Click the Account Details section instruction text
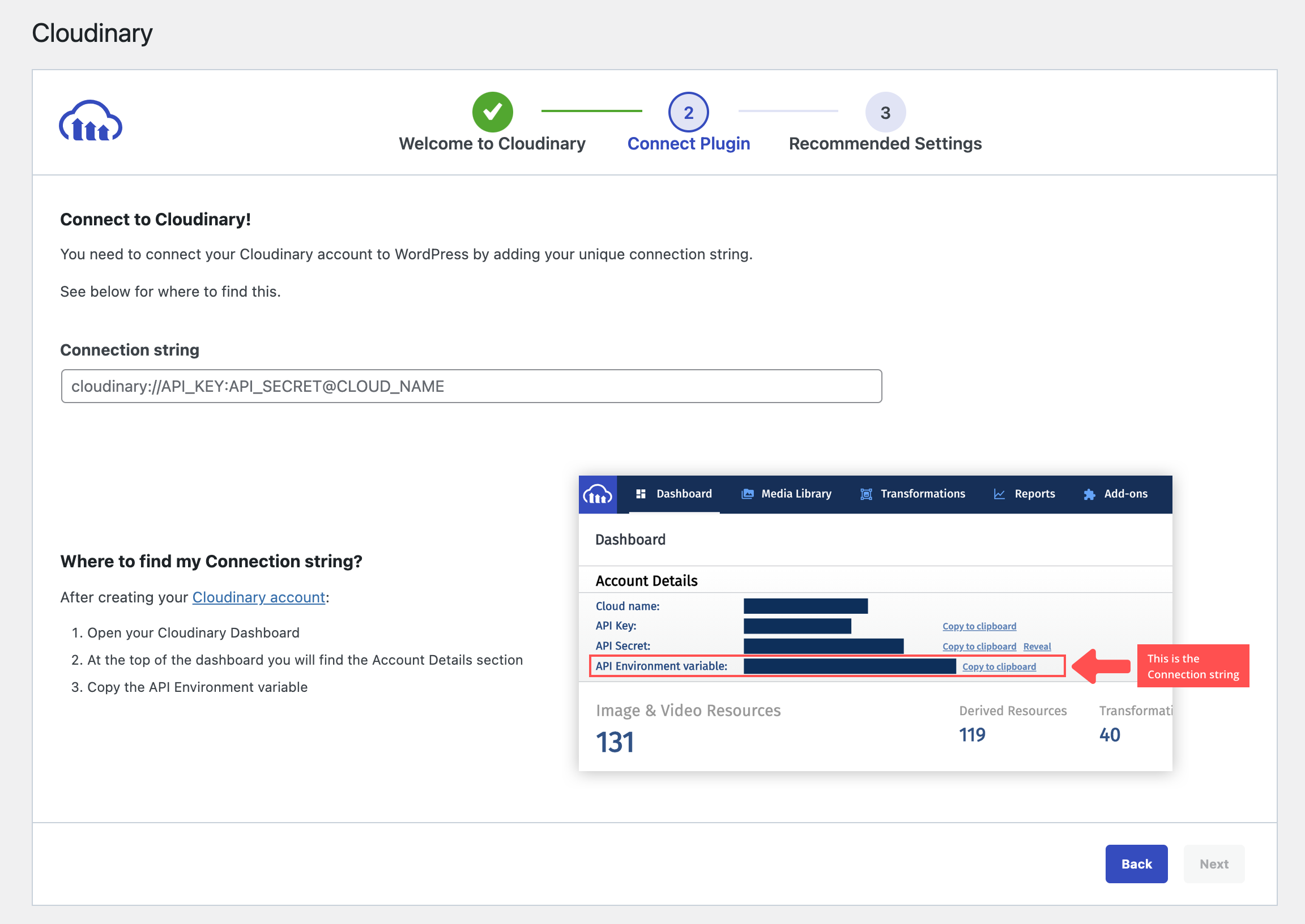Image resolution: width=1305 pixels, height=924 pixels. (x=305, y=660)
